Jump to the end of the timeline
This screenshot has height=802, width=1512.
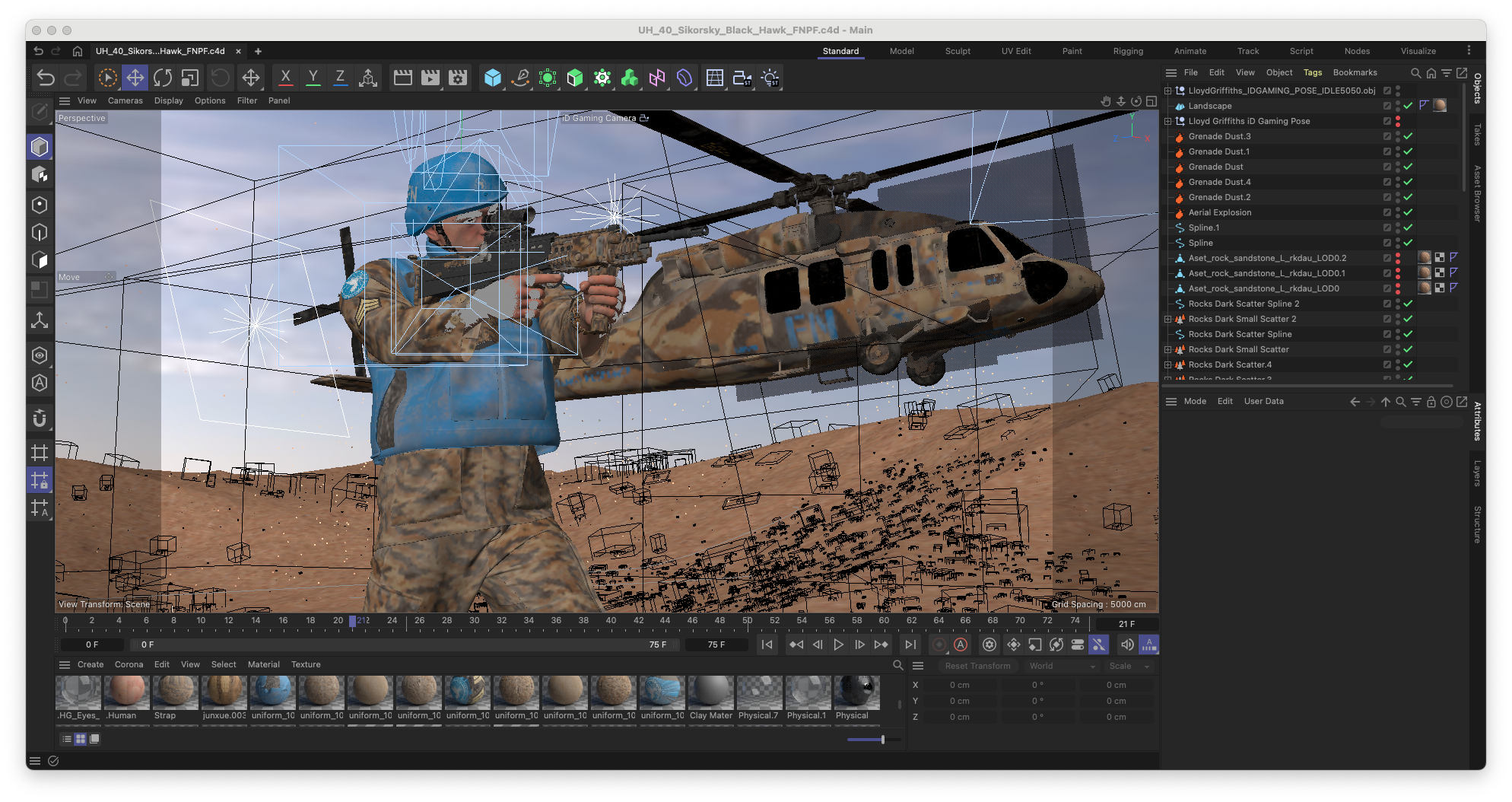(x=910, y=644)
